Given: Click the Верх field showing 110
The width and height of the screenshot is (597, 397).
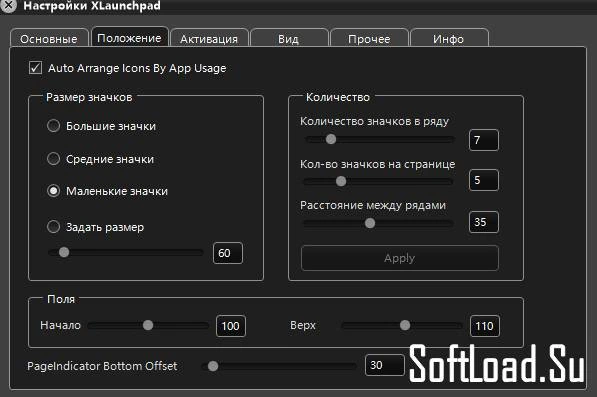Looking at the screenshot, I should pos(485,326).
